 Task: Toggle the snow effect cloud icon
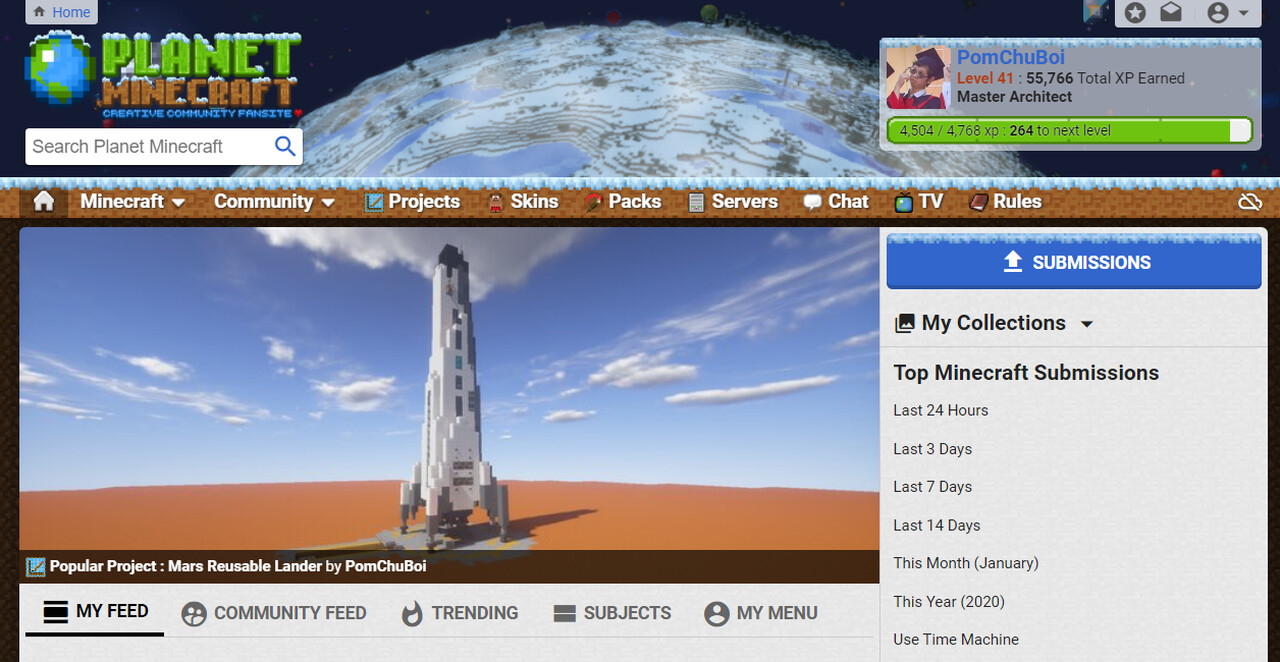(1250, 201)
